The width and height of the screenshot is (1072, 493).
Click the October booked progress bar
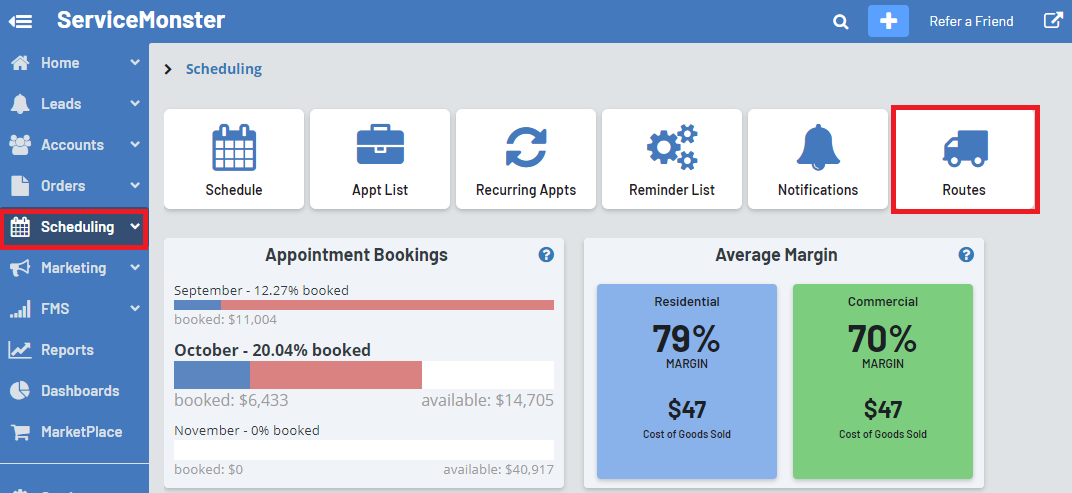point(298,375)
